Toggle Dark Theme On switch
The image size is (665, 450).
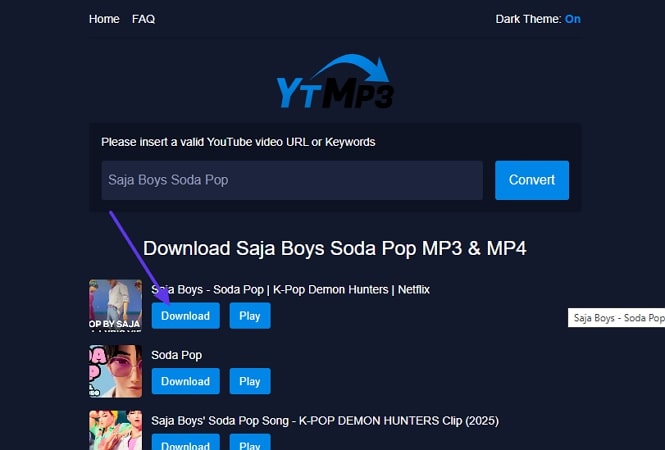point(572,19)
